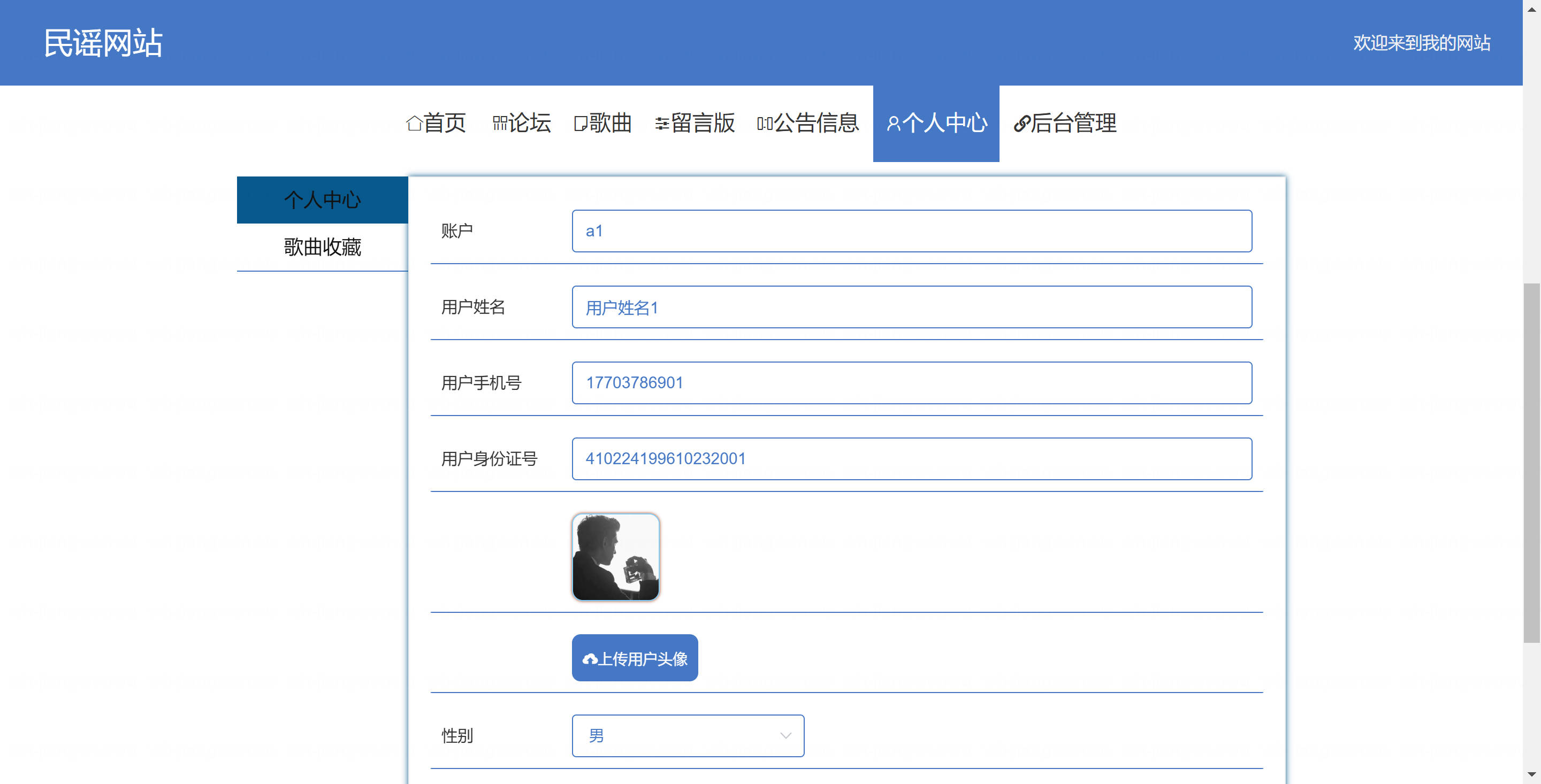Select 个人中心 in the top navigation bar
1541x784 pixels.
point(936,123)
